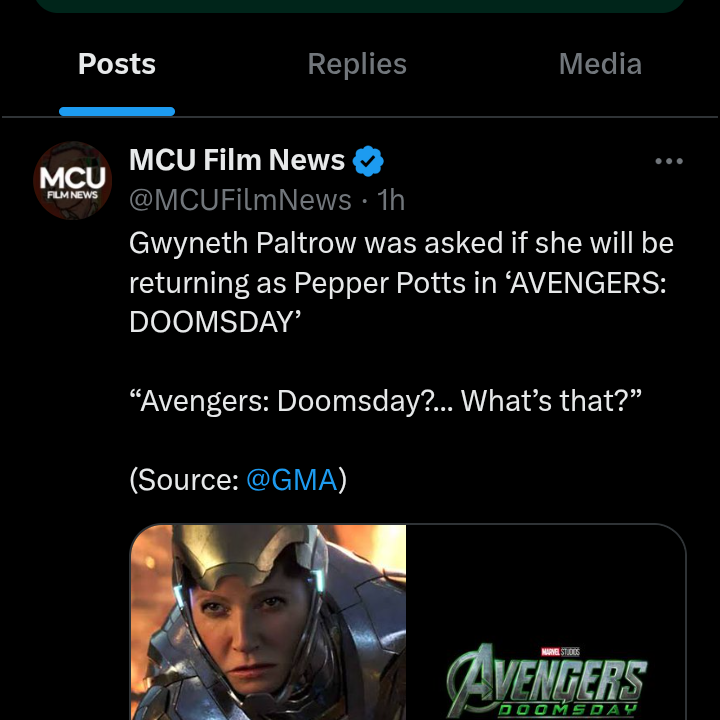This screenshot has width=720, height=720.
Task: Switch to the Replies tab
Action: pyautogui.click(x=357, y=64)
